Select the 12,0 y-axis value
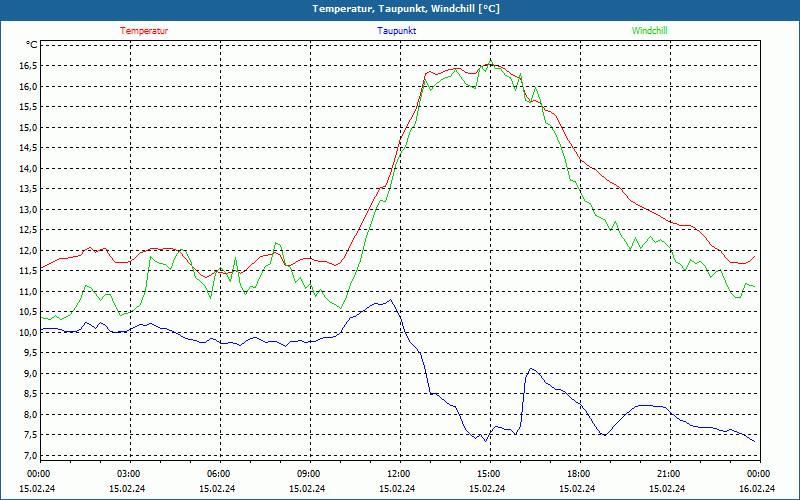The width and height of the screenshot is (800, 500). 28,251
